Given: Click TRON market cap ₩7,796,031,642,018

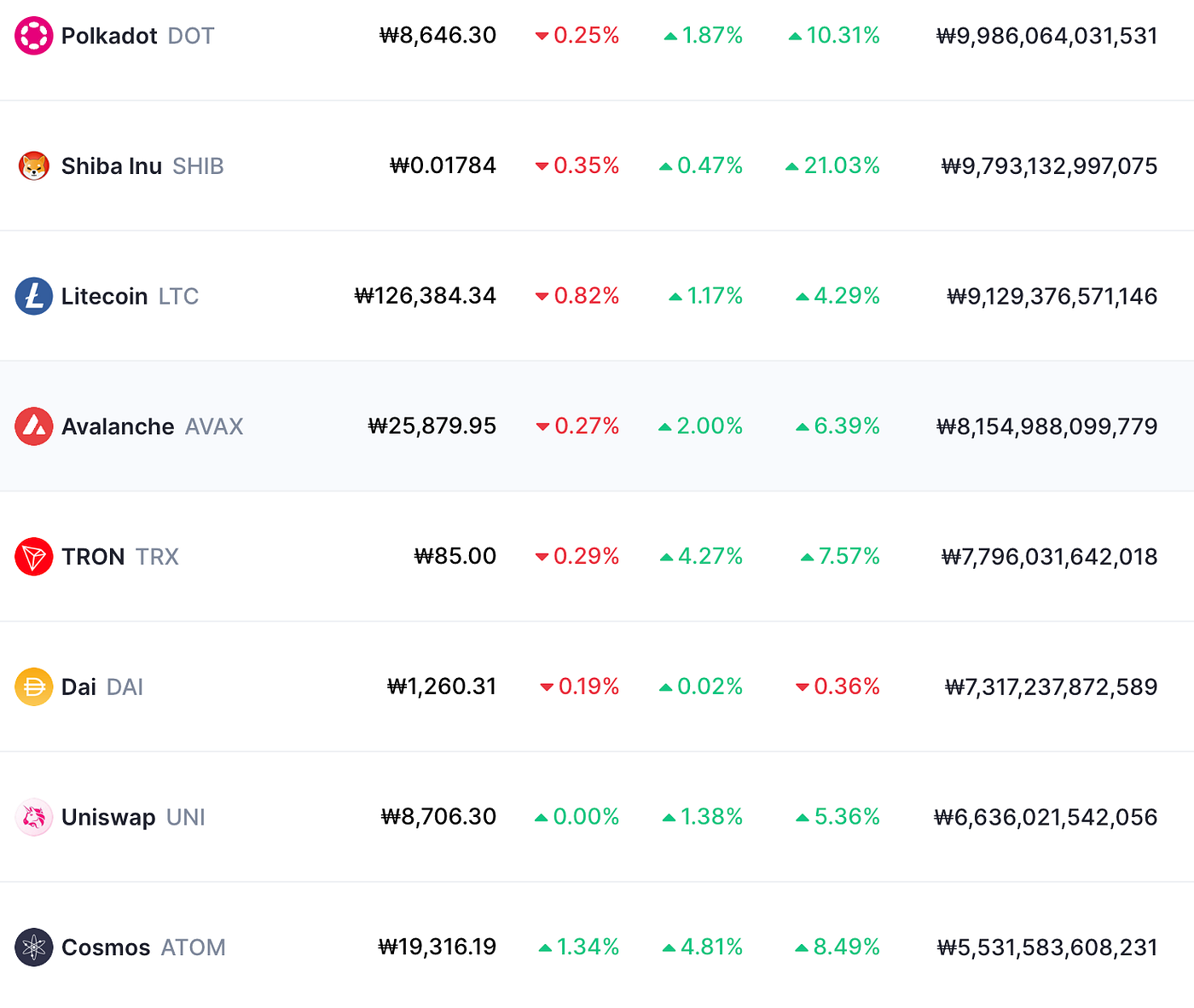Looking at the screenshot, I should click(x=1049, y=557).
